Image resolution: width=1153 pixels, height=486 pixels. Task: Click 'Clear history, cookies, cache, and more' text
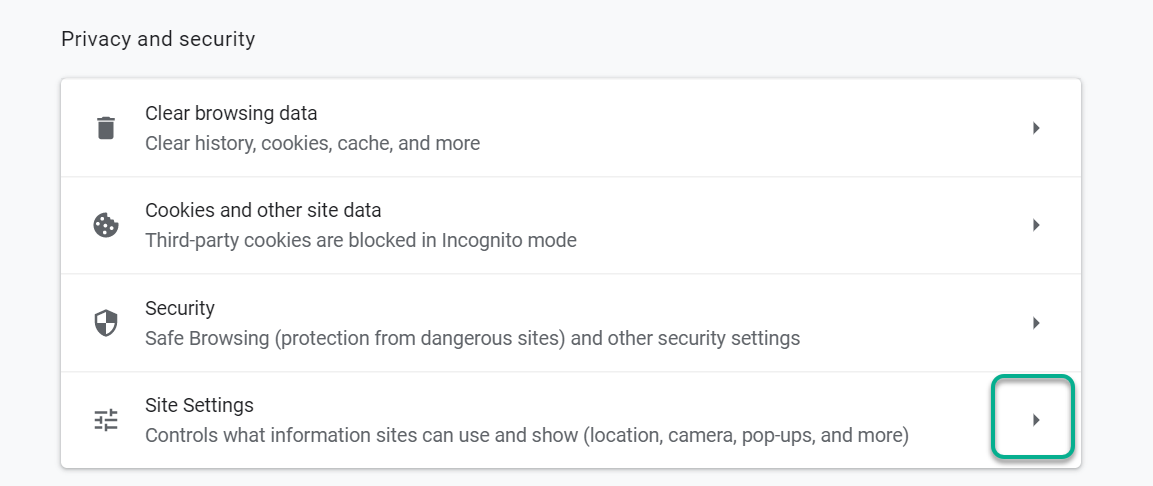point(313,143)
